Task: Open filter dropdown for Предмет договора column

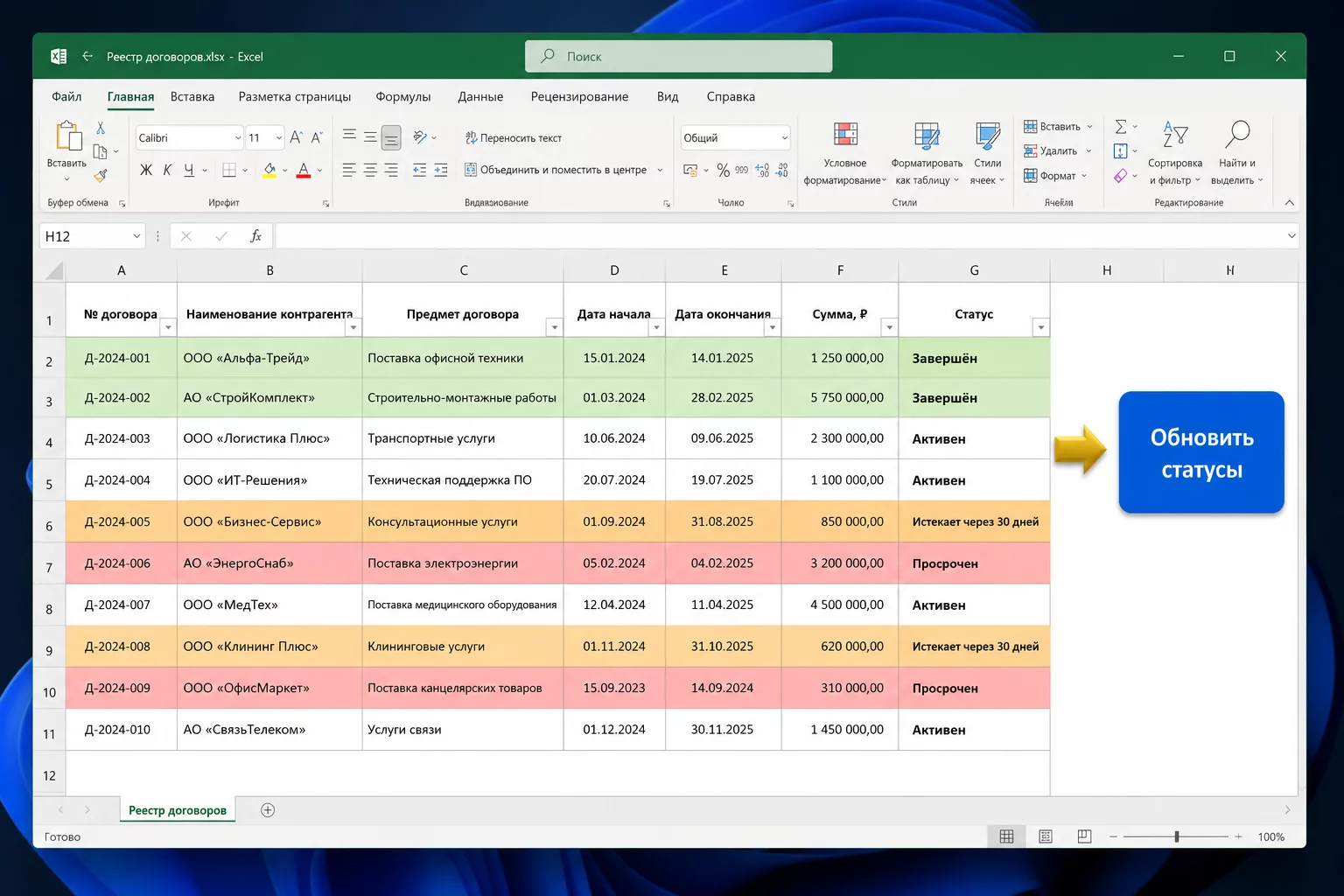Action: point(554,327)
